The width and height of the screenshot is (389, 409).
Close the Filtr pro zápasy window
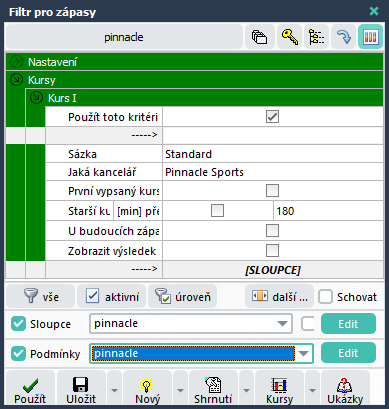374,11
